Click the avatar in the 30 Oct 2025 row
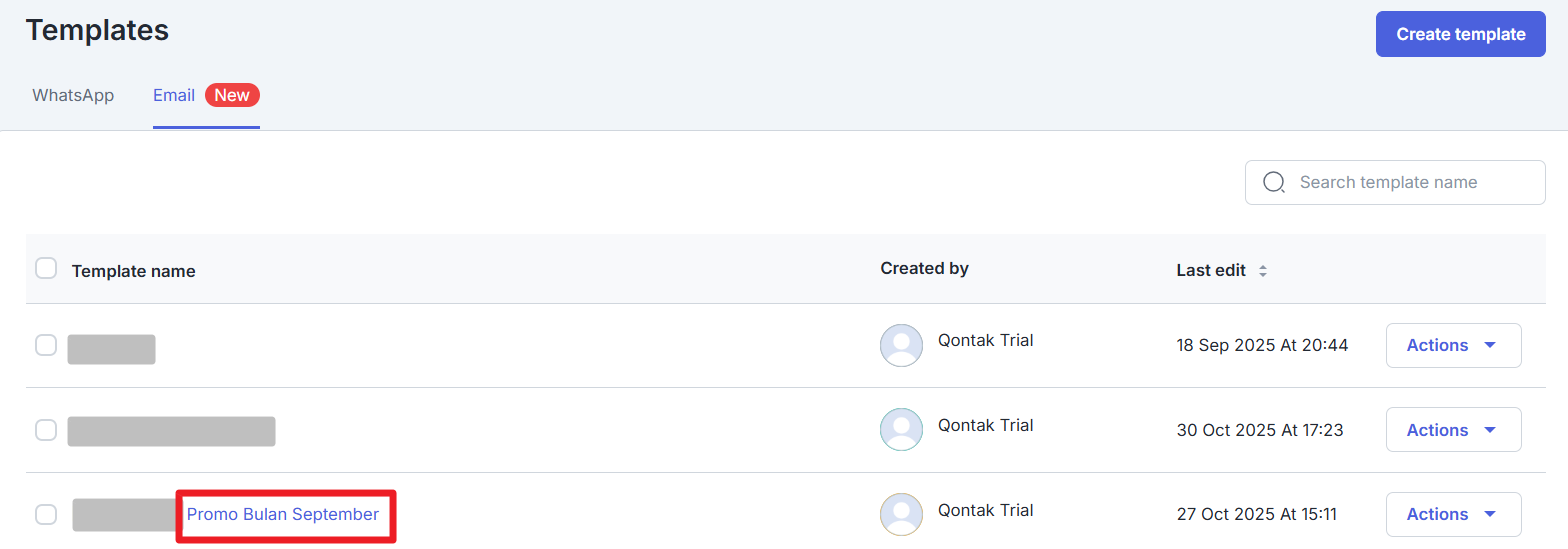Viewport: 1568px width, 549px height. (x=901, y=430)
